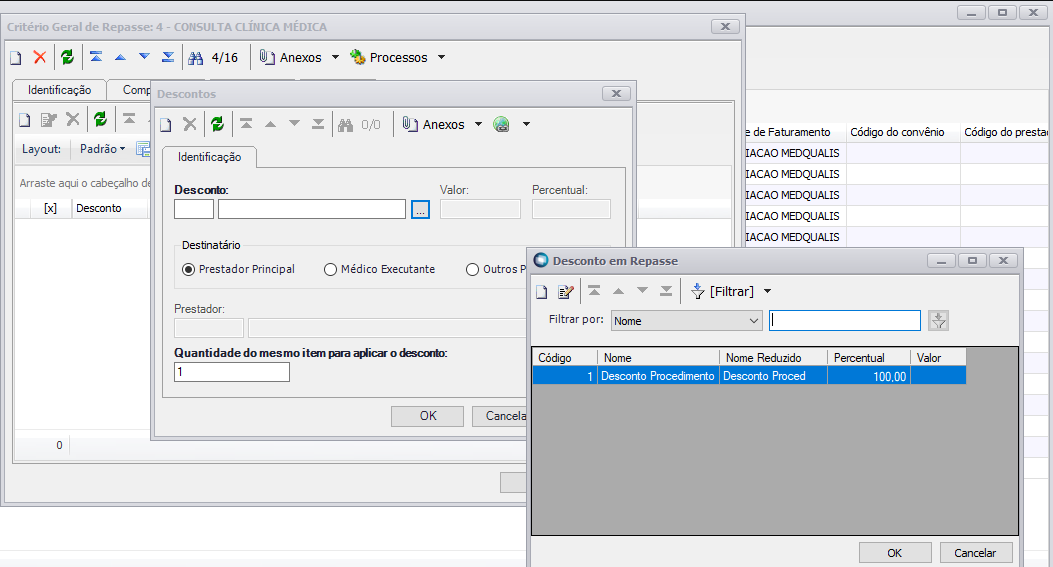Go to next record in Critério Geral toolbar
This screenshot has width=1053, height=567.
pyautogui.click(x=144, y=57)
